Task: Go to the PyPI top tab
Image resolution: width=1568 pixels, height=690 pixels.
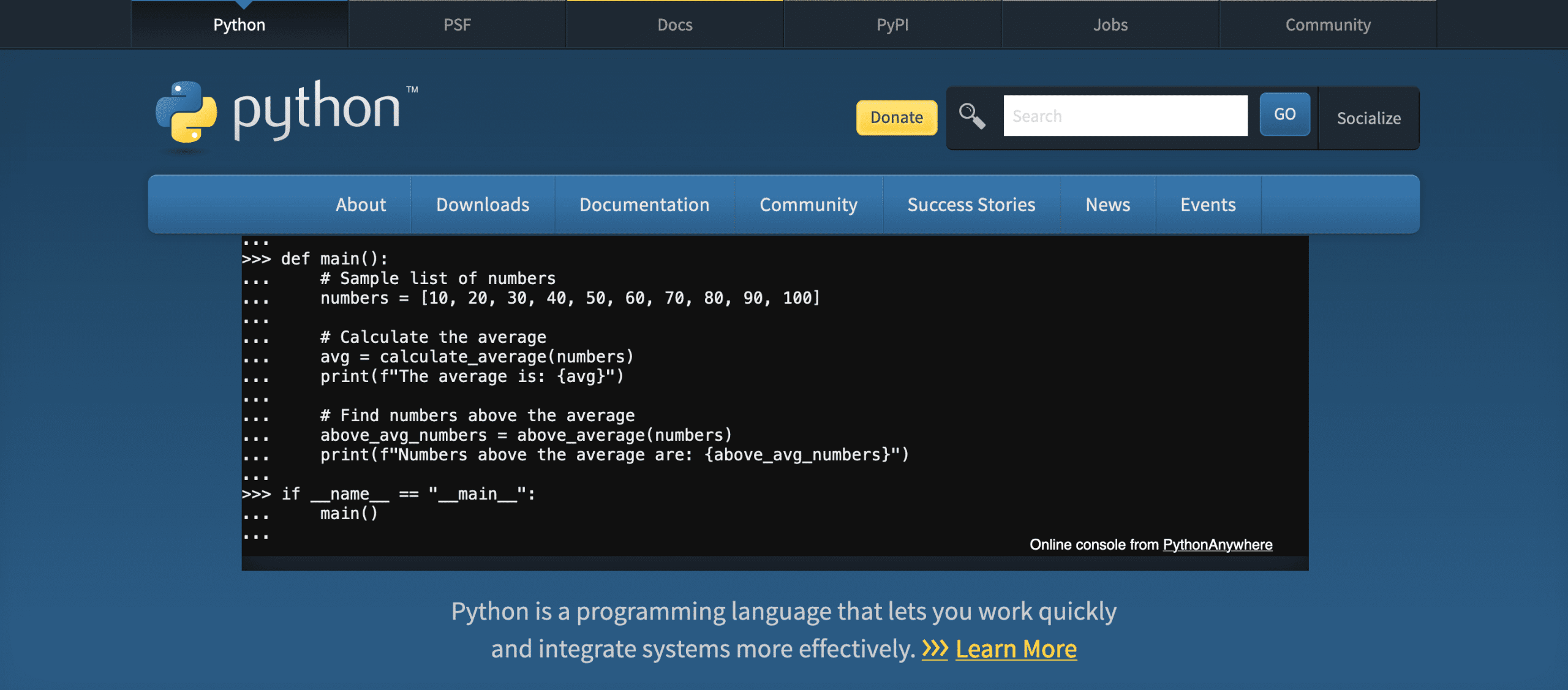Action: pyautogui.click(x=892, y=24)
